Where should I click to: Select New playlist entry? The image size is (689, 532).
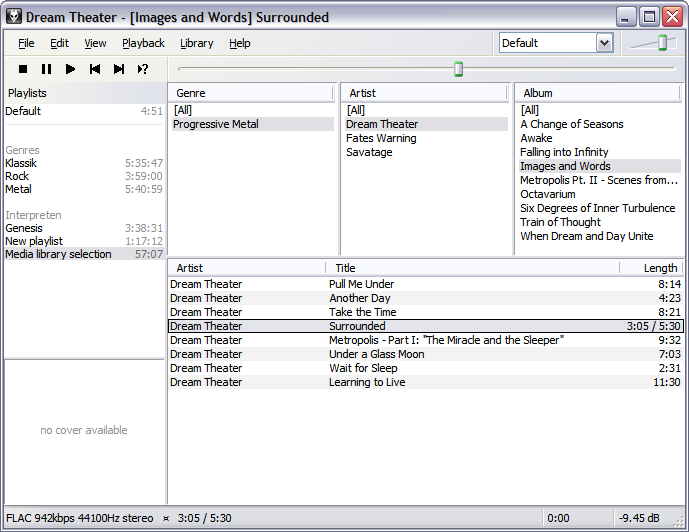tap(84, 241)
